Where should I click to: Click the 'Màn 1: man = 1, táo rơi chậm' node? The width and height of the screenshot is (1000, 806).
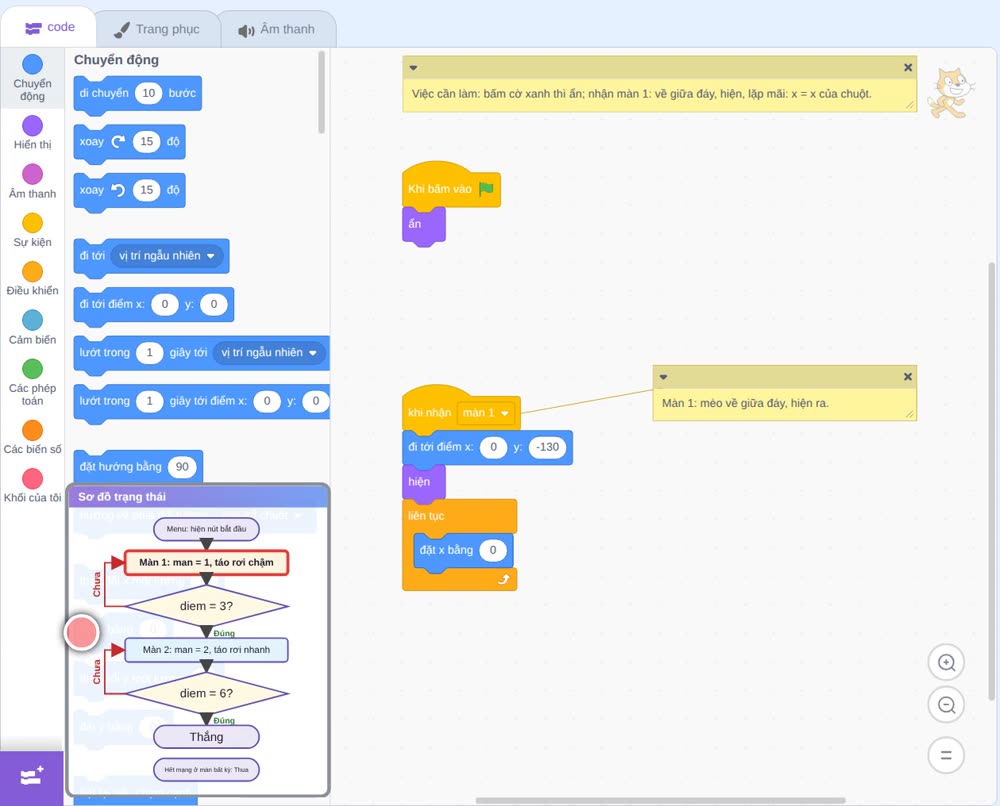click(x=206, y=562)
